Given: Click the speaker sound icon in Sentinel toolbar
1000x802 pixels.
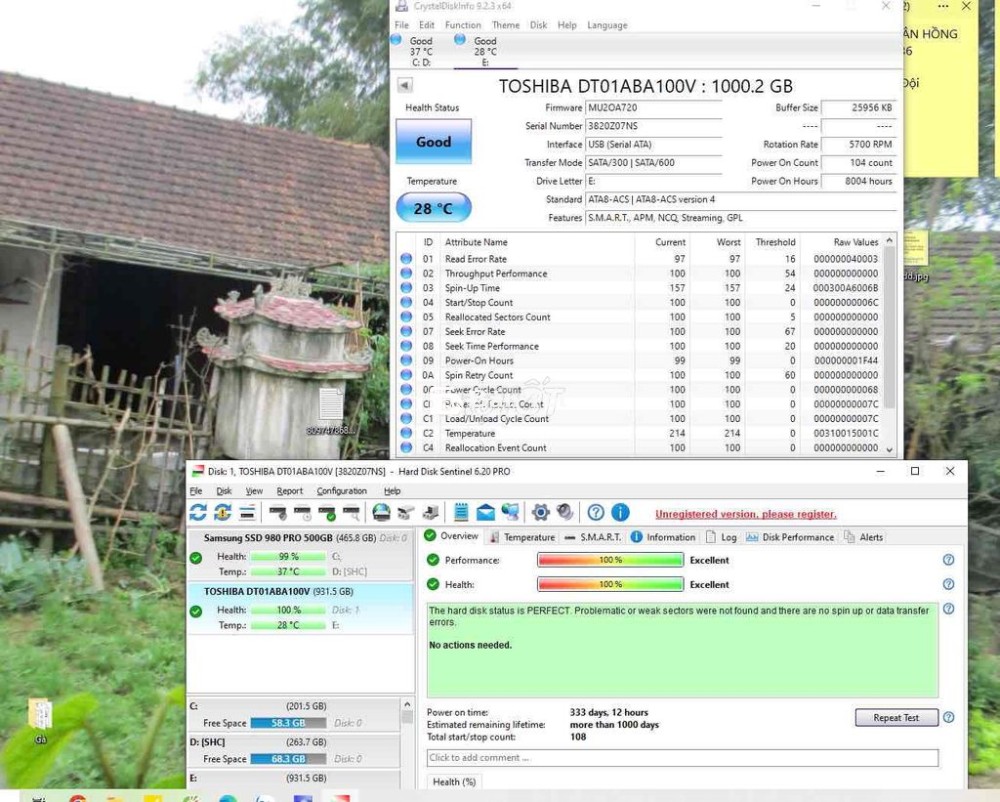Looking at the screenshot, I should pos(565,512).
